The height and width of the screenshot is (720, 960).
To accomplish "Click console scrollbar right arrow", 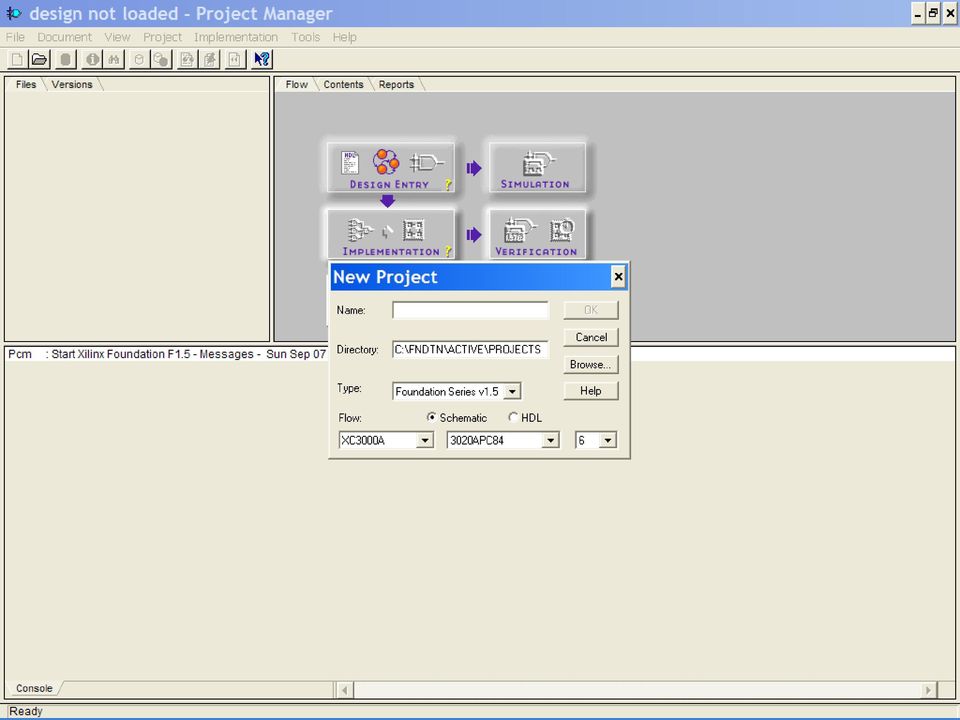I will (928, 690).
